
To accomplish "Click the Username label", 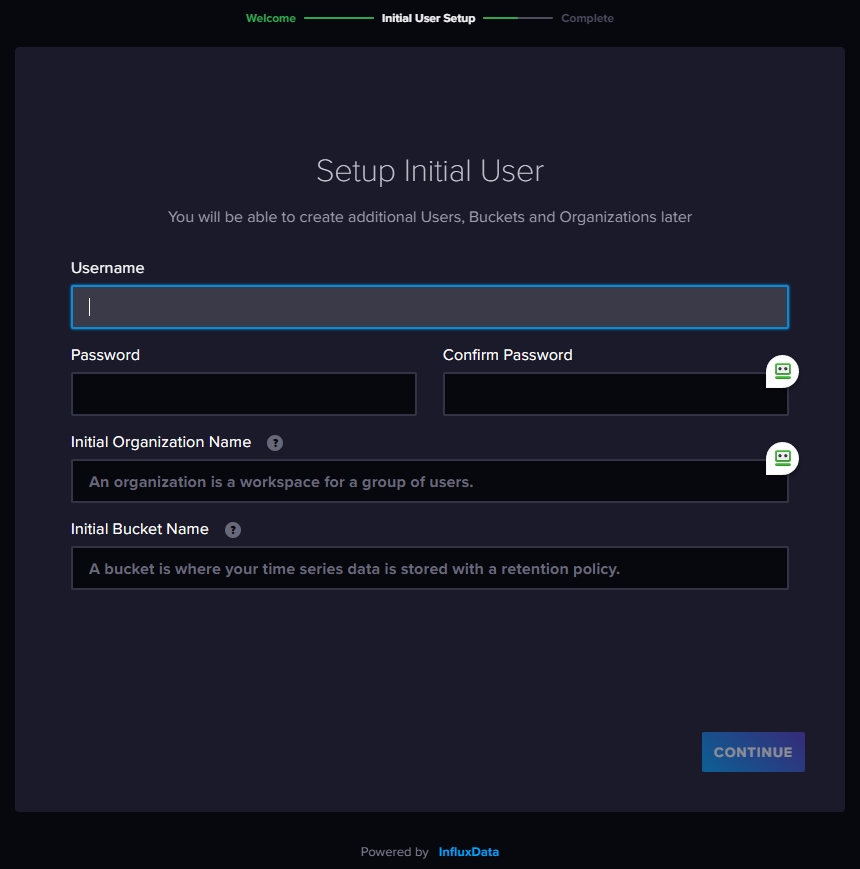I will (x=107, y=268).
